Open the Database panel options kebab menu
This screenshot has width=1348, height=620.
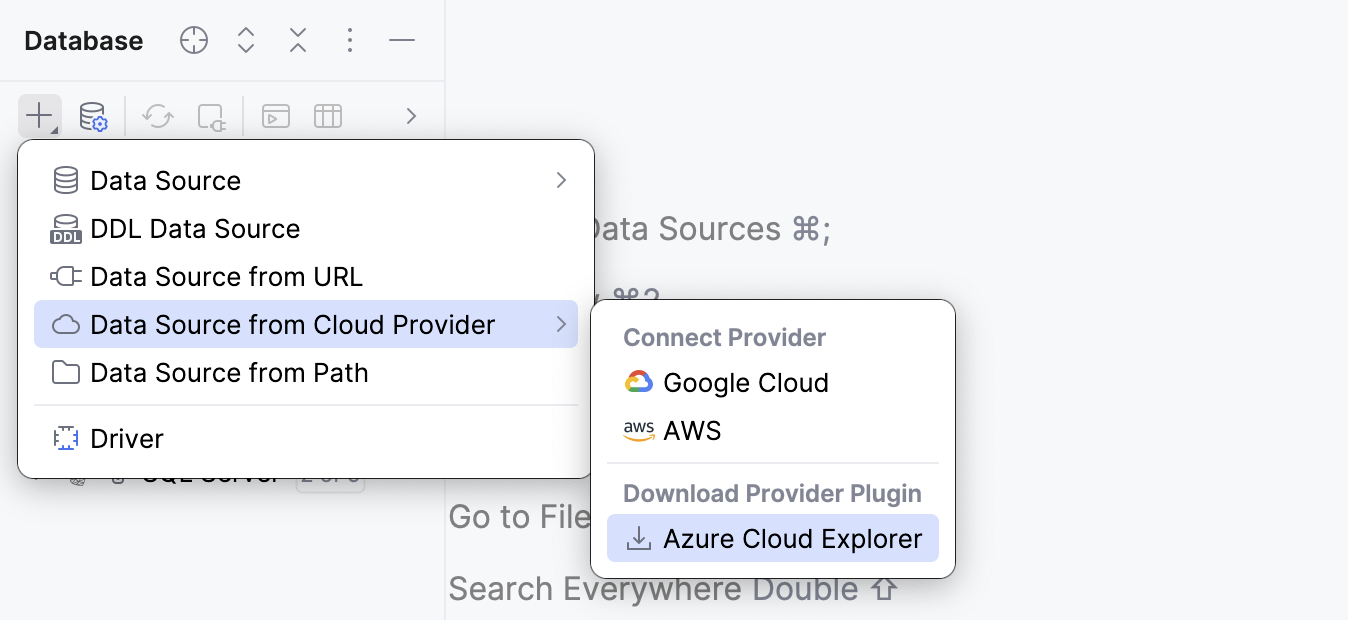[x=349, y=40]
